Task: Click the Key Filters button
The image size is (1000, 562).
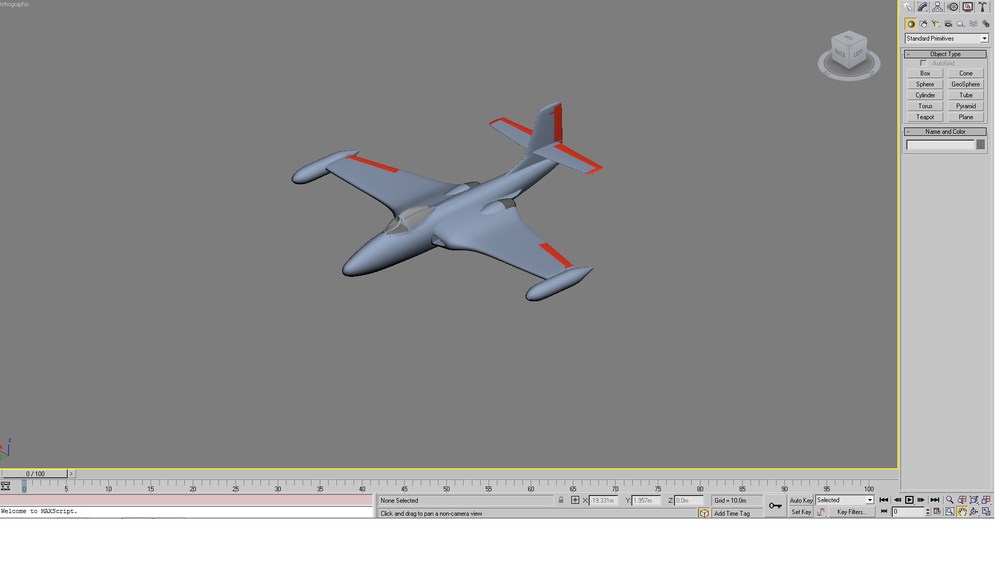Action: 851,512
